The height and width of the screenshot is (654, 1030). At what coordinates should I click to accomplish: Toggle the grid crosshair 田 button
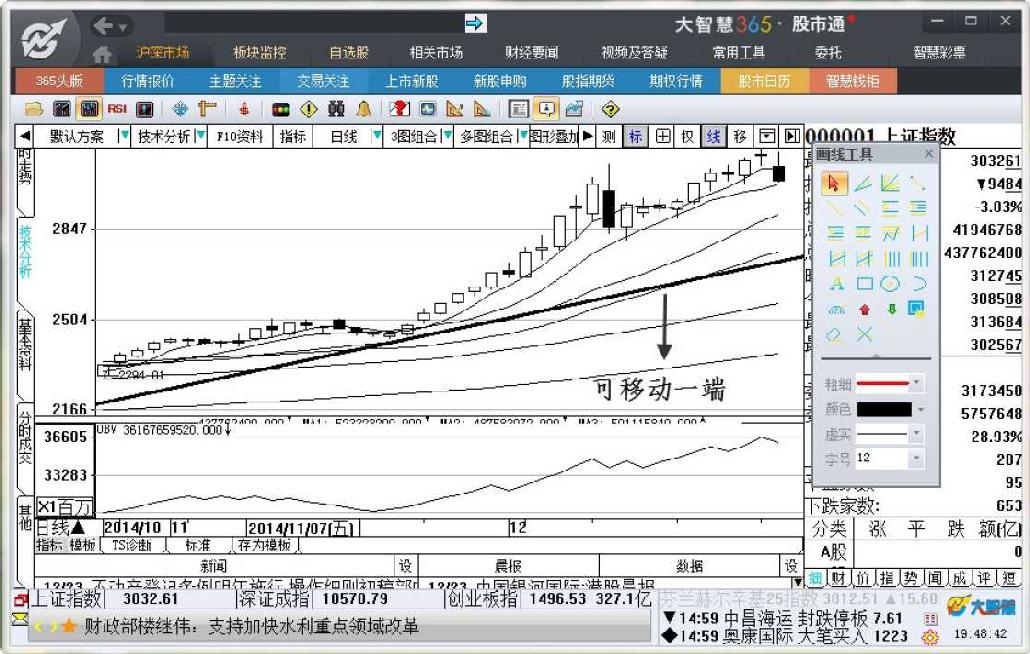[x=663, y=137]
